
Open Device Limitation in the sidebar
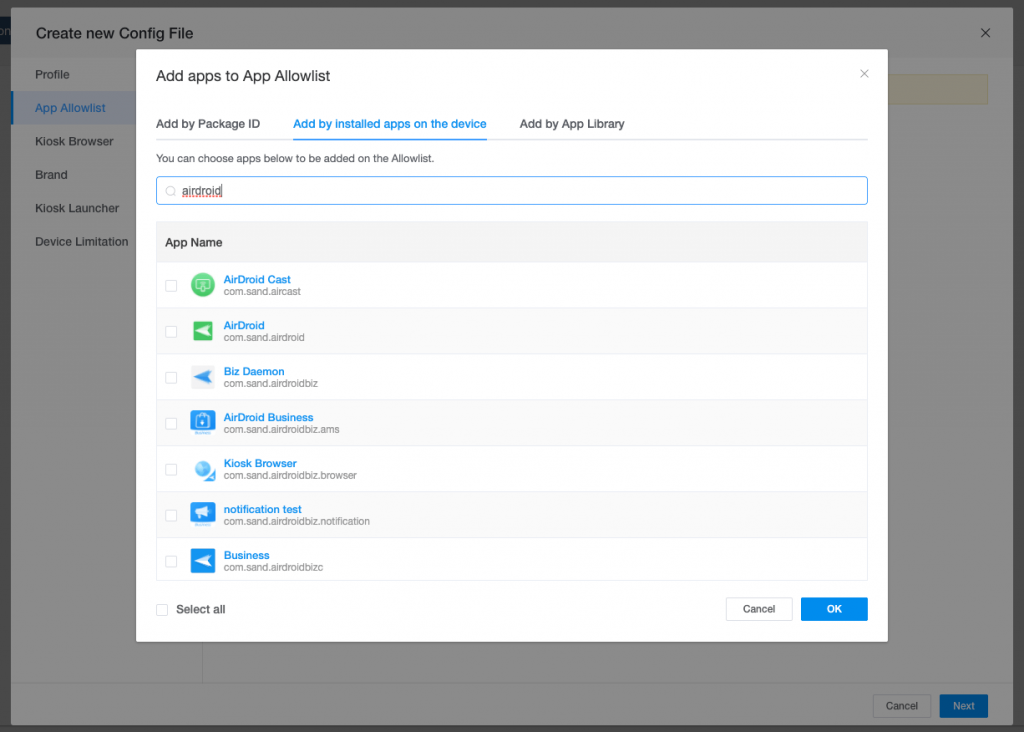coord(82,241)
